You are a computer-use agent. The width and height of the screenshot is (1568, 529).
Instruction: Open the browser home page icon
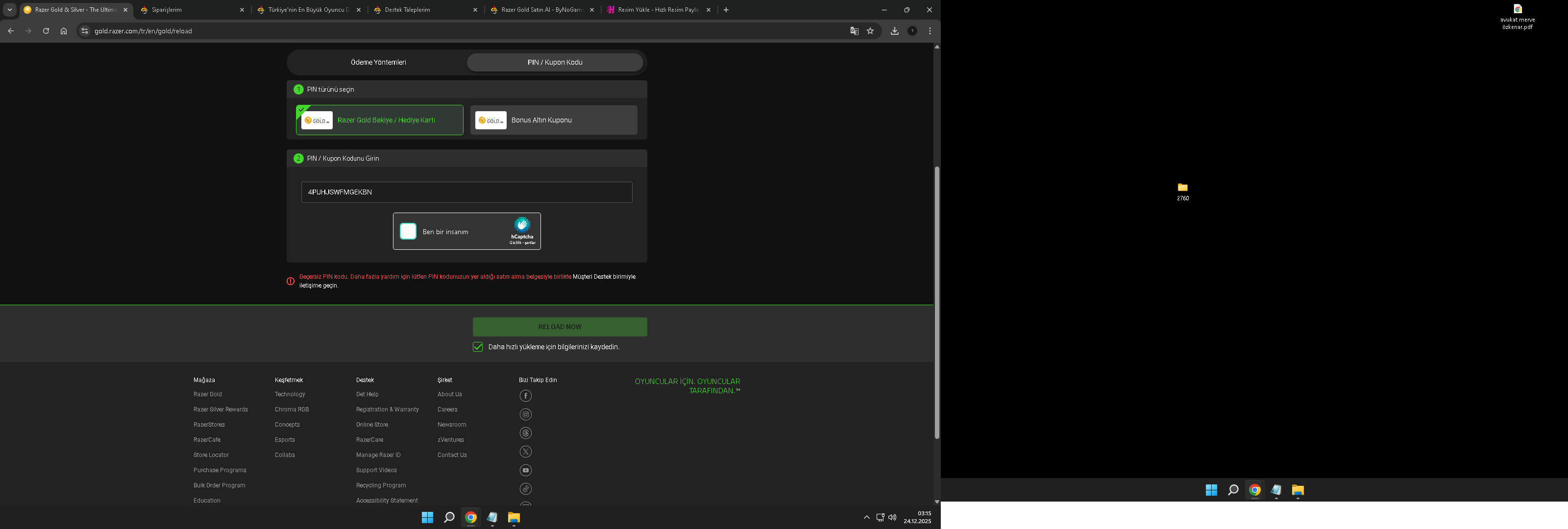click(63, 31)
